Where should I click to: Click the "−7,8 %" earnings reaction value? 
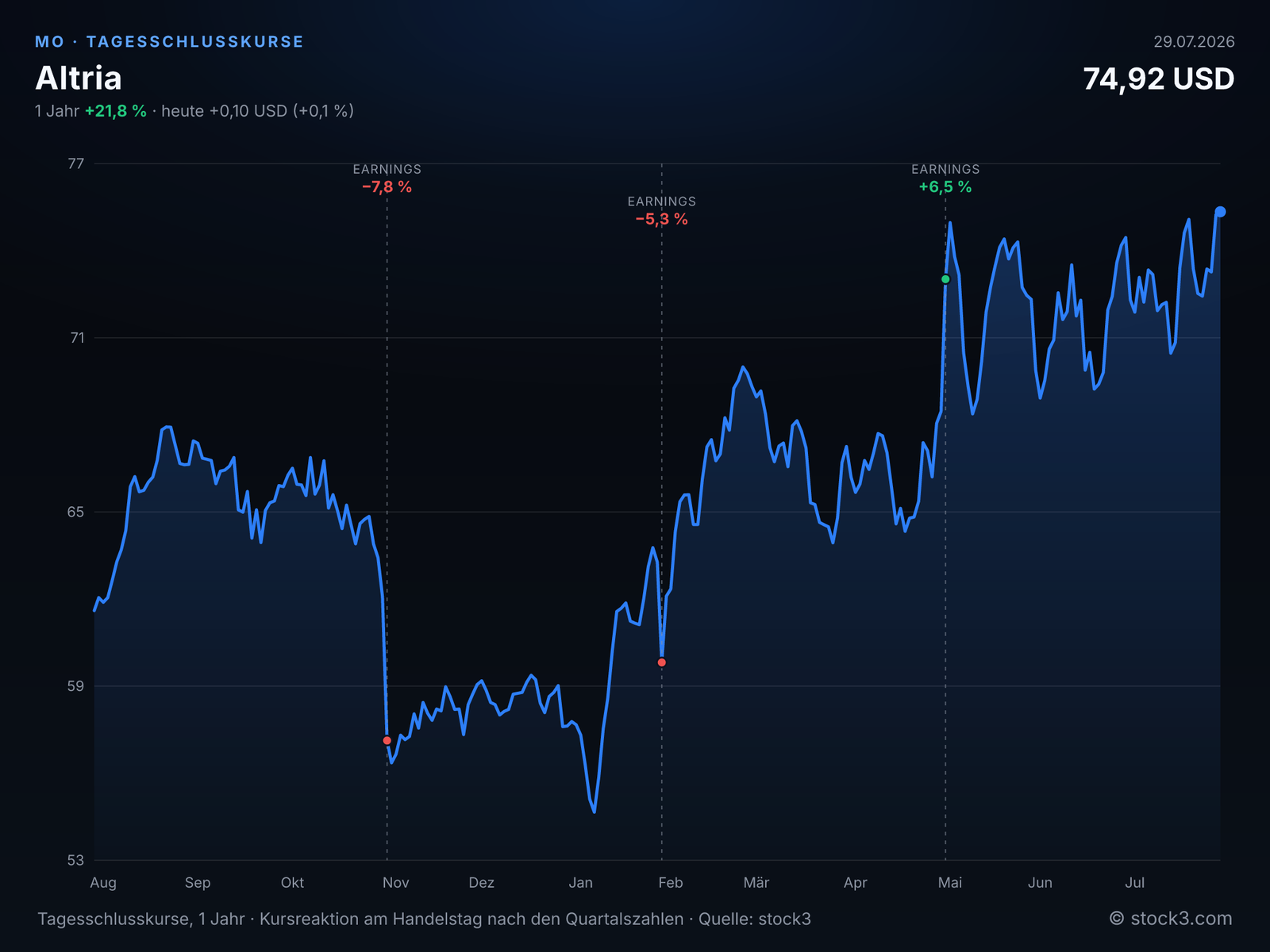click(387, 187)
